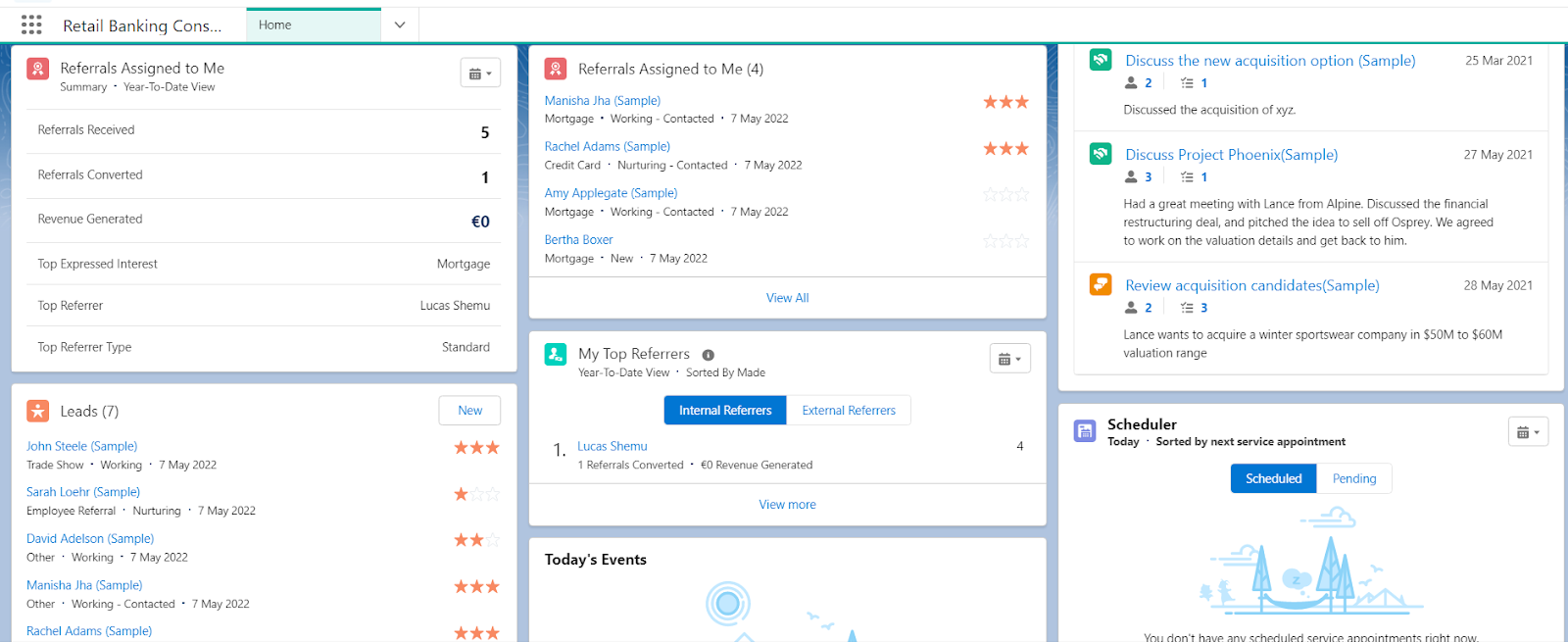Open Sarah Loehr (Sample) lead

click(83, 492)
